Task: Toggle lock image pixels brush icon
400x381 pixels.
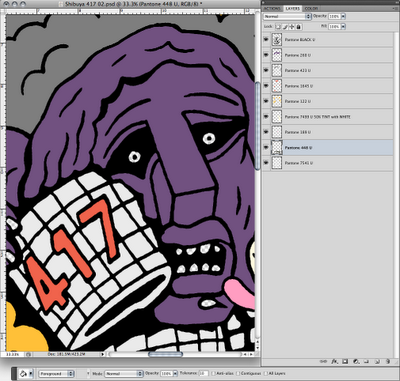Action: click(x=285, y=27)
